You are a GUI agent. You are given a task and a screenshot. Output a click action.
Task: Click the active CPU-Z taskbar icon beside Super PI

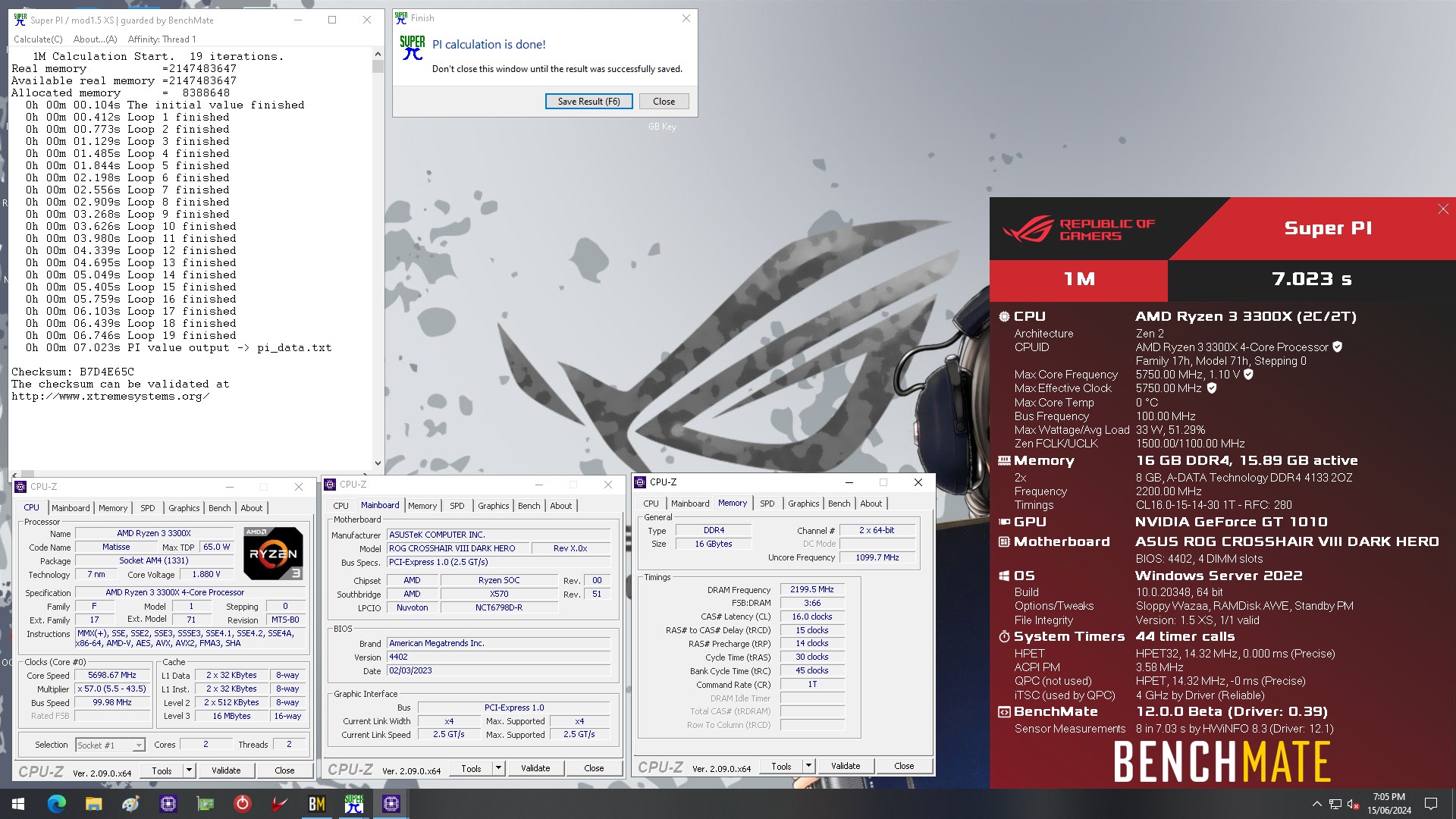(x=391, y=804)
